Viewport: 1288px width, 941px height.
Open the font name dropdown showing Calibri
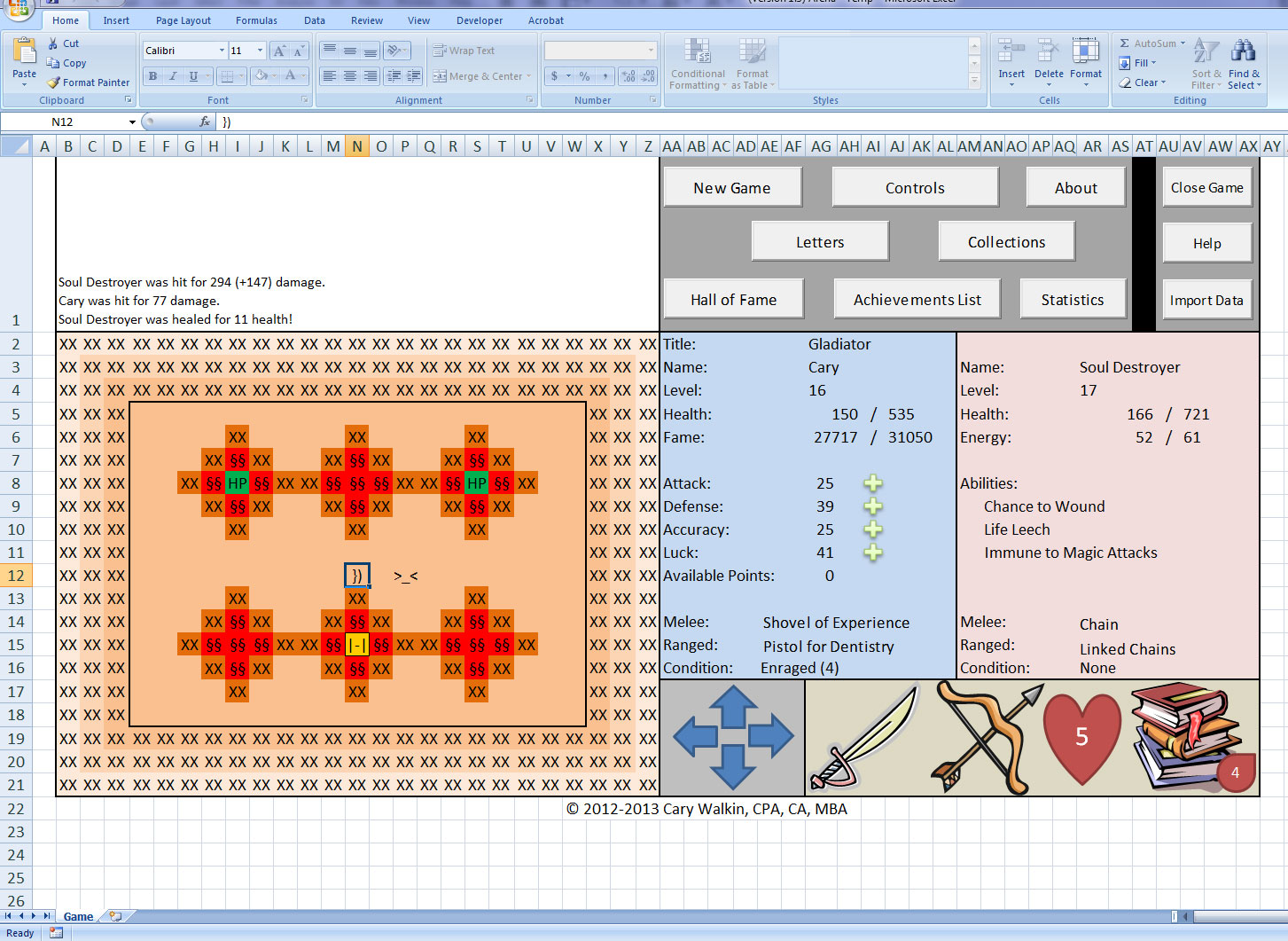point(222,51)
